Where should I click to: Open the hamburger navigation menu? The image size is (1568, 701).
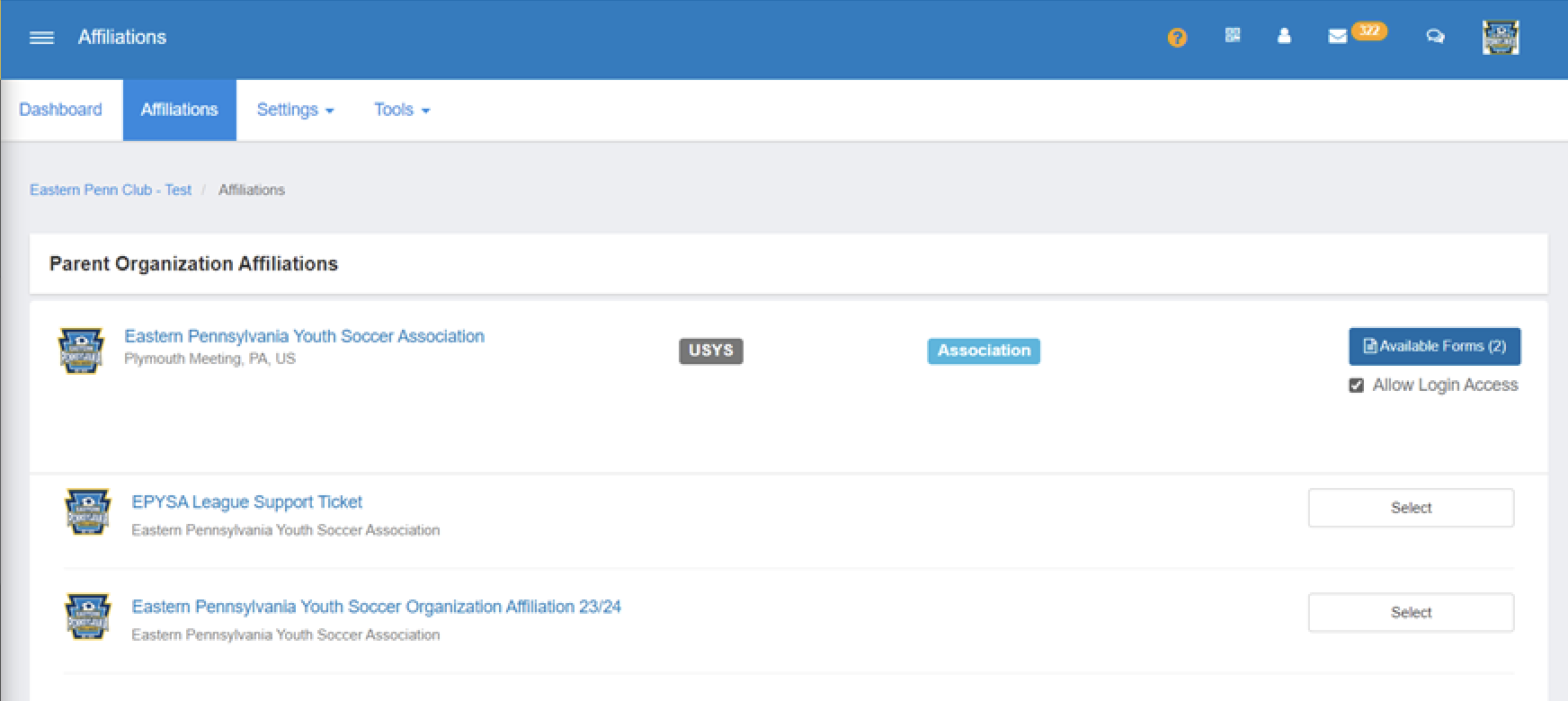[x=41, y=38]
